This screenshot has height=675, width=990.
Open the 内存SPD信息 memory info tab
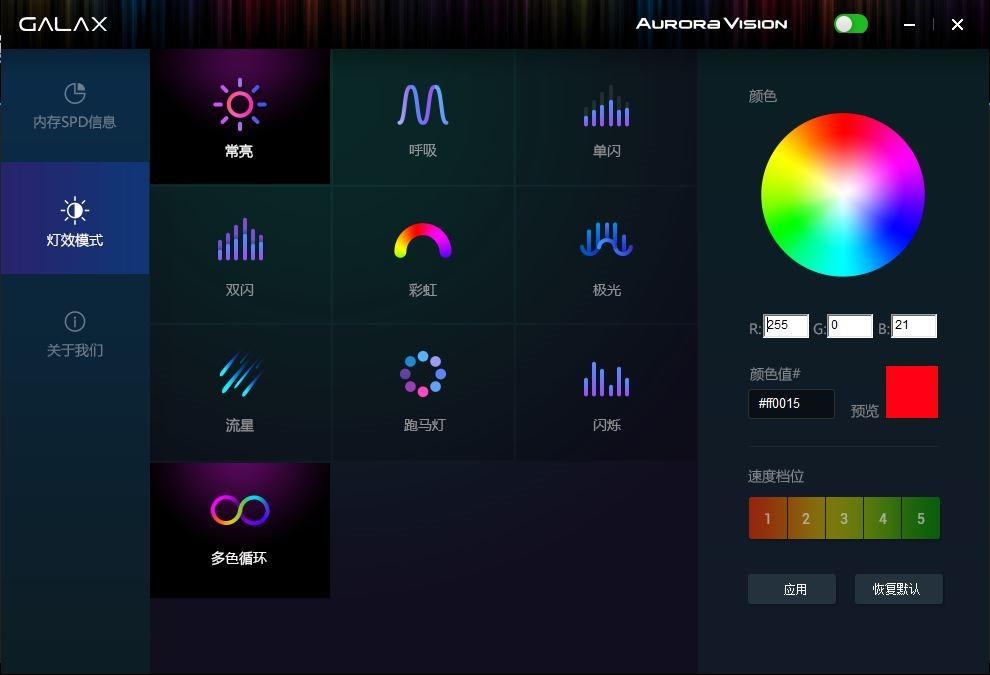(75, 106)
